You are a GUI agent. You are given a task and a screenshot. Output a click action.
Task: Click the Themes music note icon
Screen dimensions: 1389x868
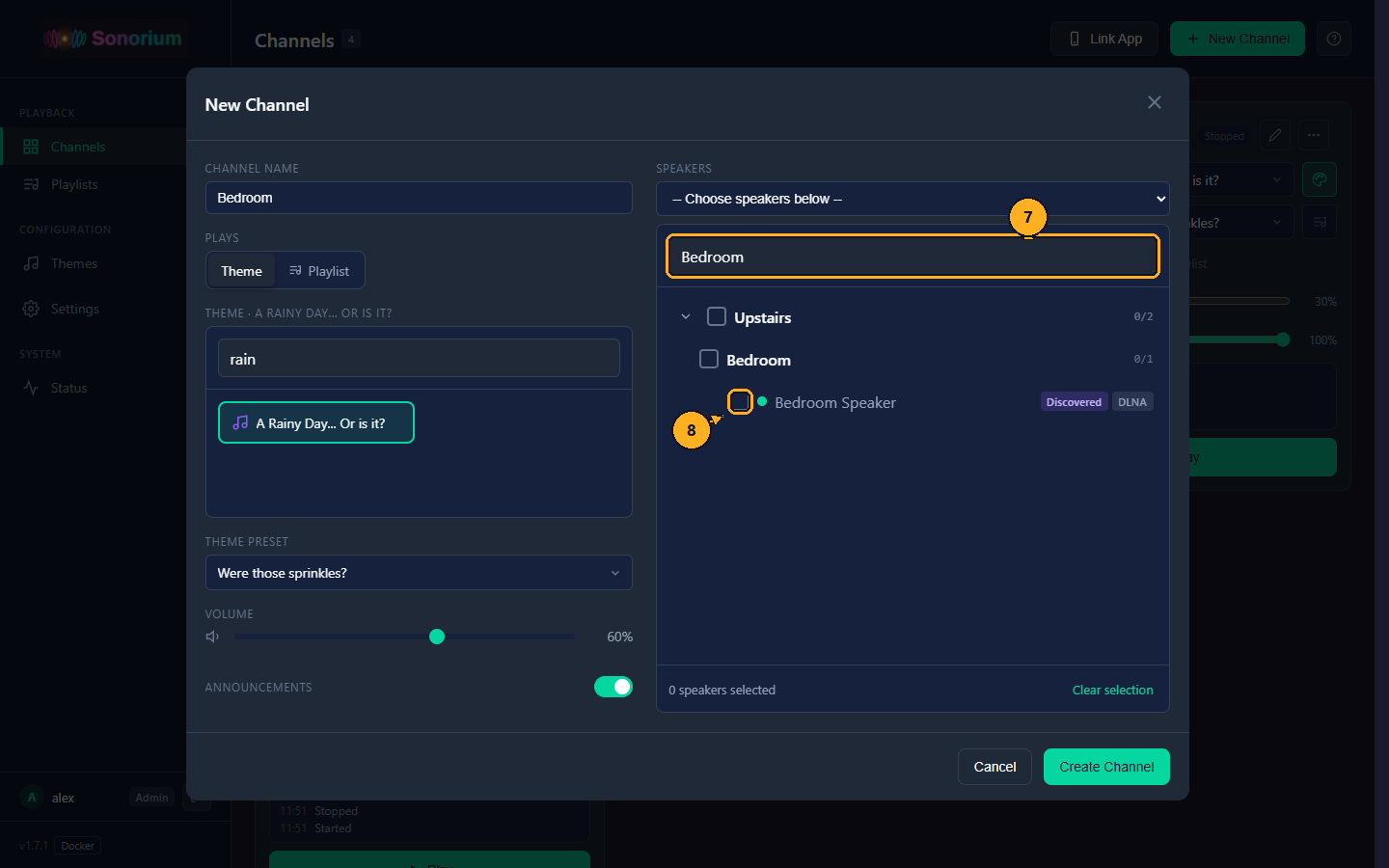[x=31, y=263]
